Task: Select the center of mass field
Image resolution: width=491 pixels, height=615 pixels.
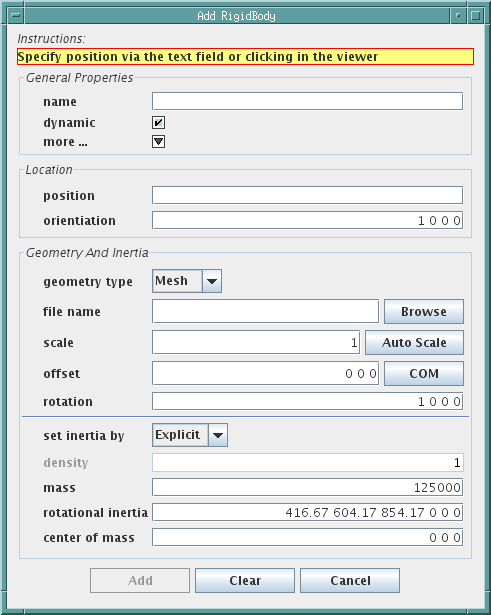Action: tap(307, 537)
